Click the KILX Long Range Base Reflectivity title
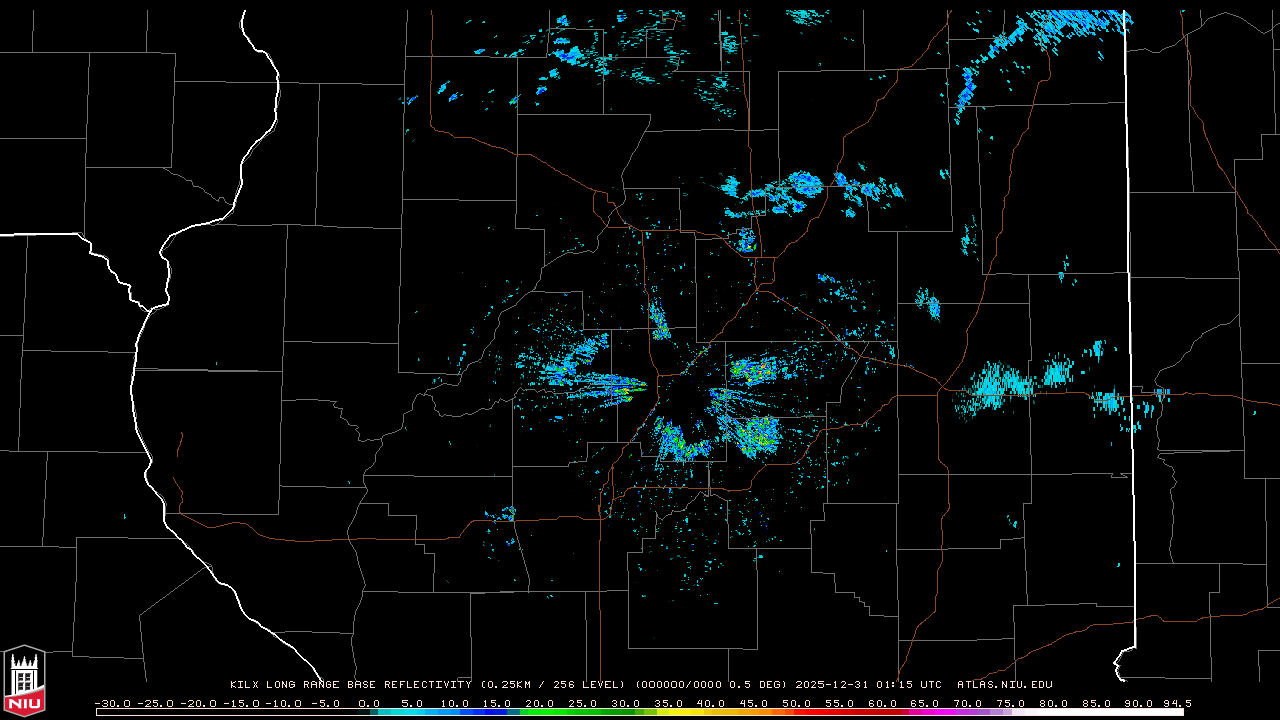Image resolution: width=1280 pixels, height=720 pixels. [x=351, y=685]
